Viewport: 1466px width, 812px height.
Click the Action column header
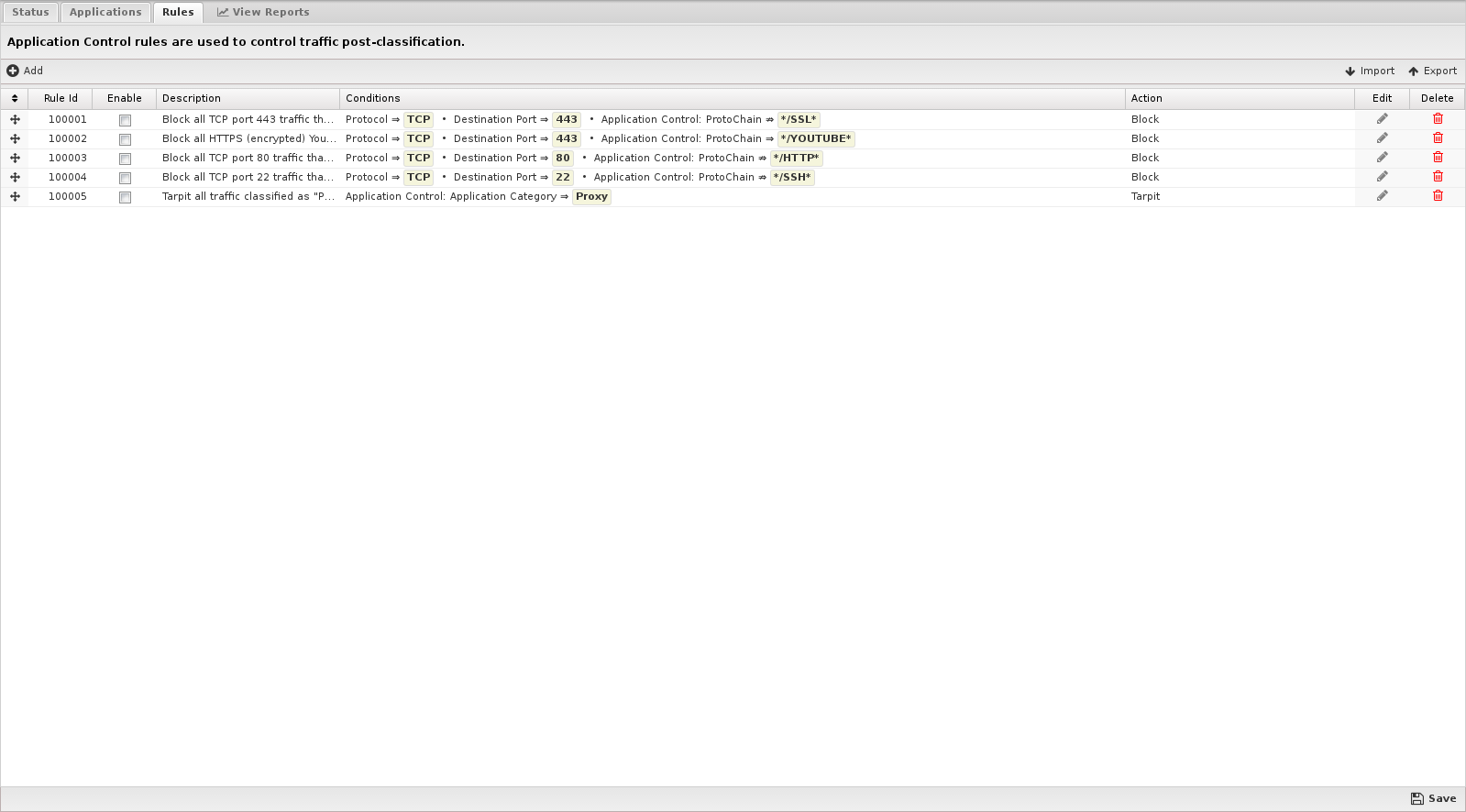click(1146, 98)
